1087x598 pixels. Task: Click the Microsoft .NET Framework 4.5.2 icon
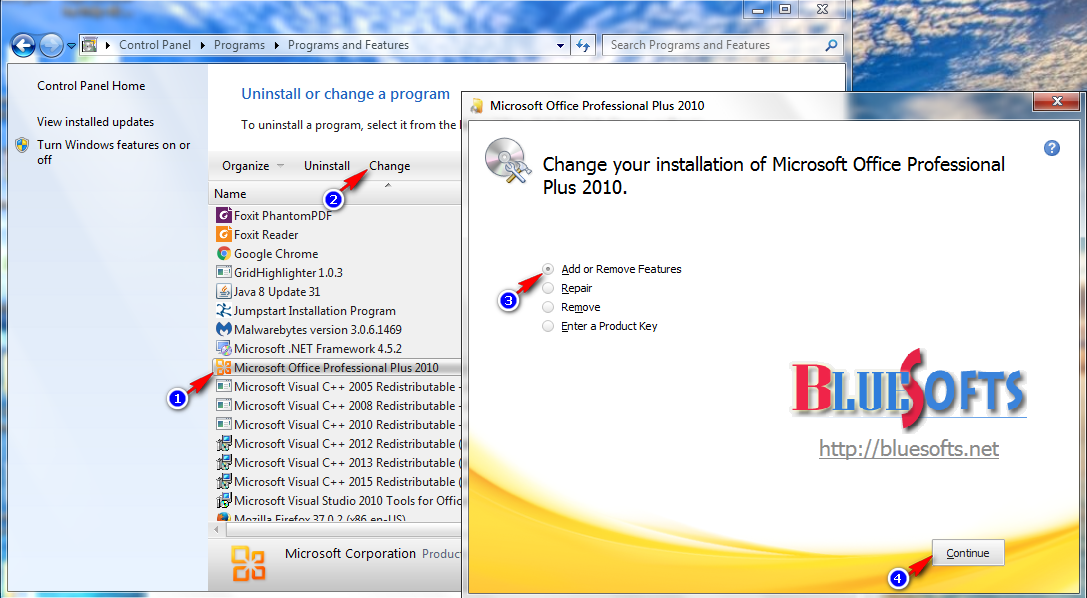(223, 349)
